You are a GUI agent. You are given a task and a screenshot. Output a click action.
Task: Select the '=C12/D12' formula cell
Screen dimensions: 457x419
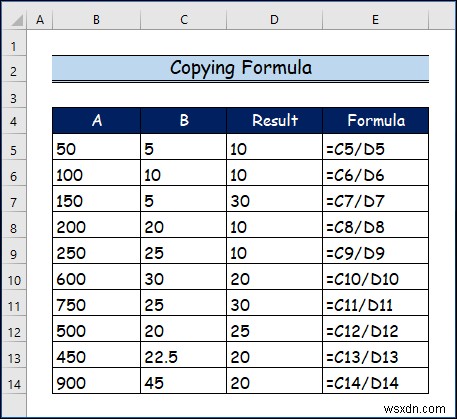(376, 329)
